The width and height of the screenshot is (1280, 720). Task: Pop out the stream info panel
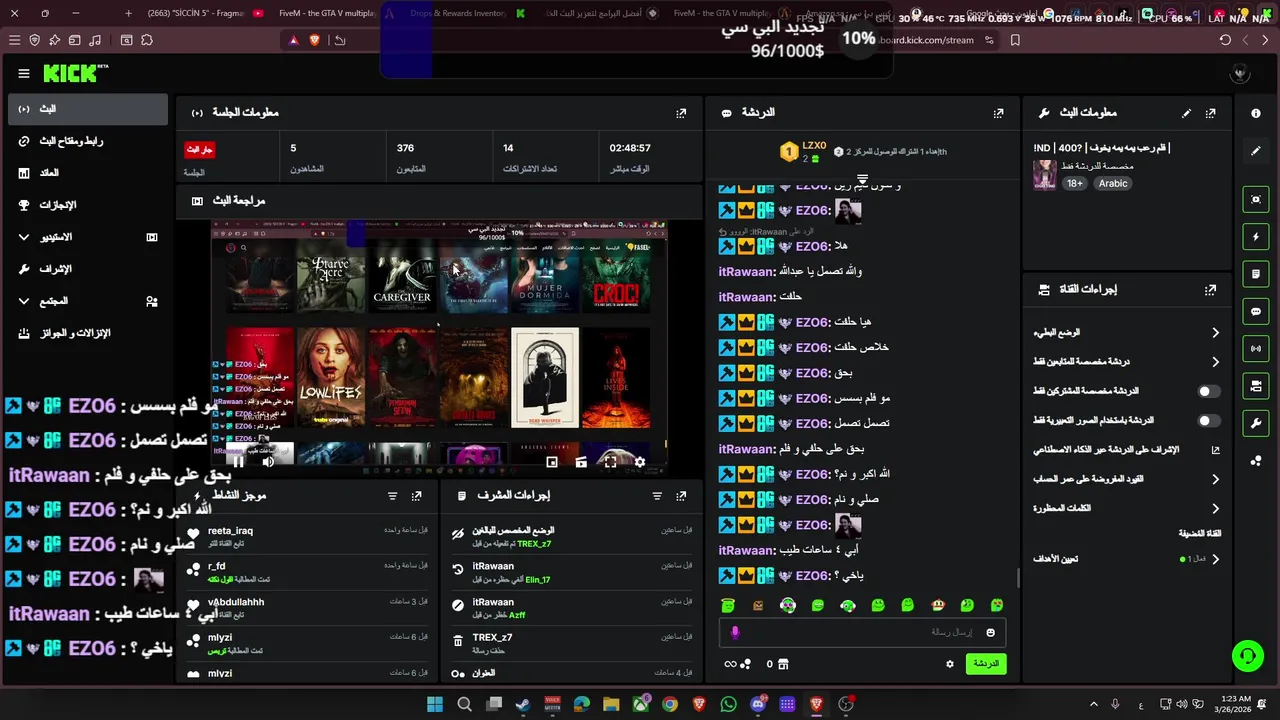(x=1211, y=113)
